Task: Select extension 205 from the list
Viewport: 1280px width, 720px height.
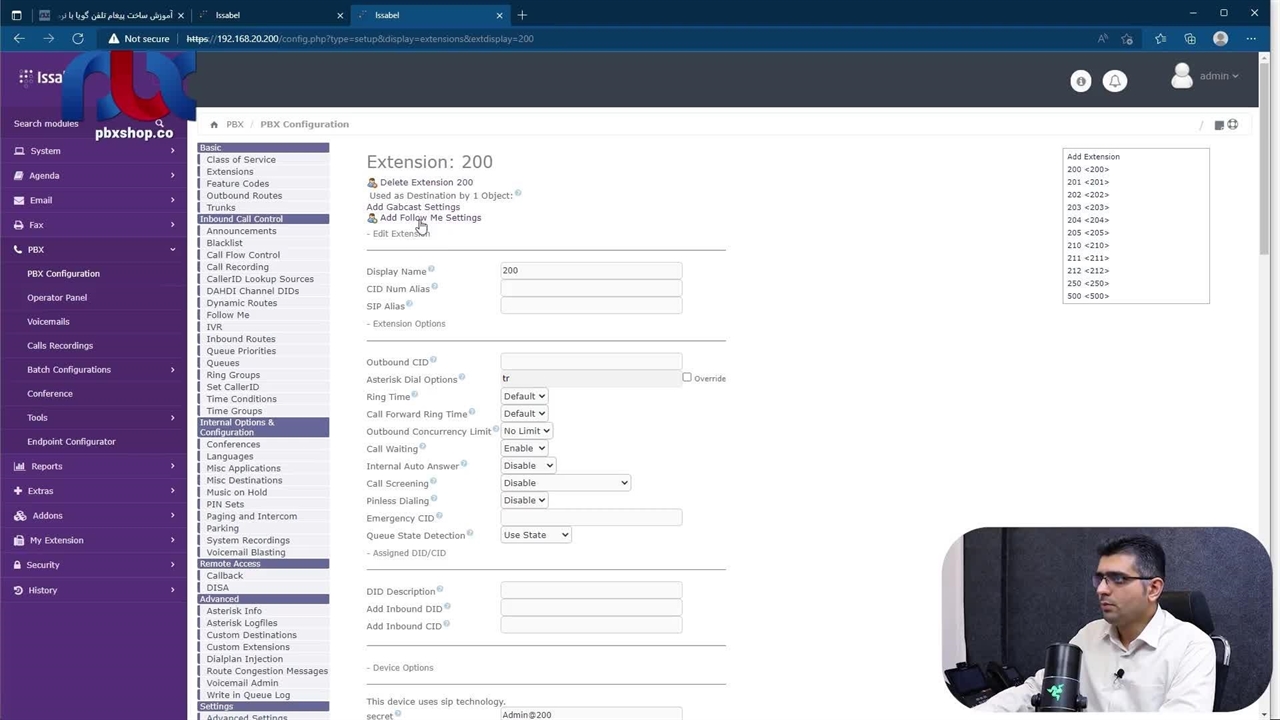Action: click(1088, 233)
